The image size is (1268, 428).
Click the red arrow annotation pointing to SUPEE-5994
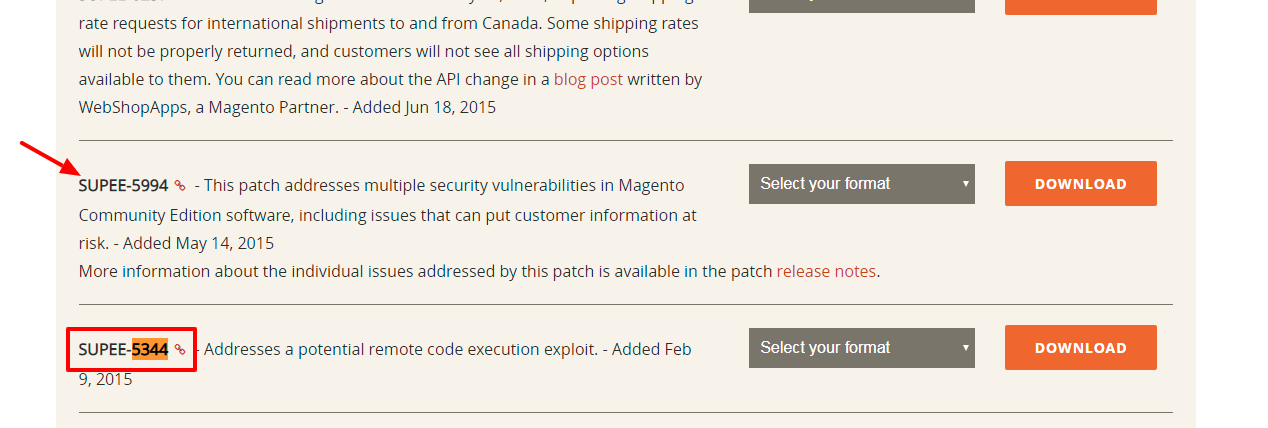48,157
